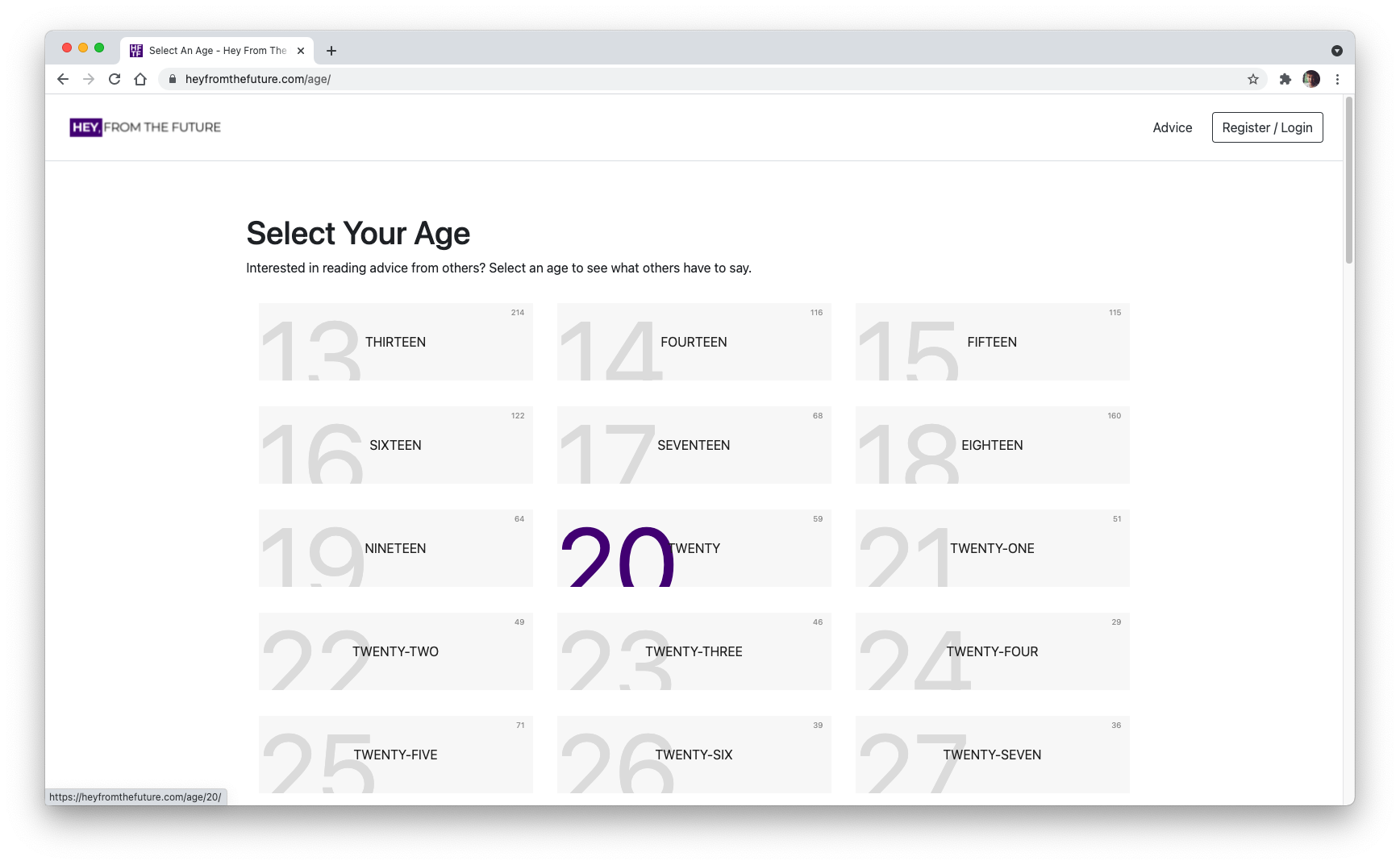Click the Register / Login button
Image resolution: width=1400 pixels, height=865 pixels.
pos(1267,127)
